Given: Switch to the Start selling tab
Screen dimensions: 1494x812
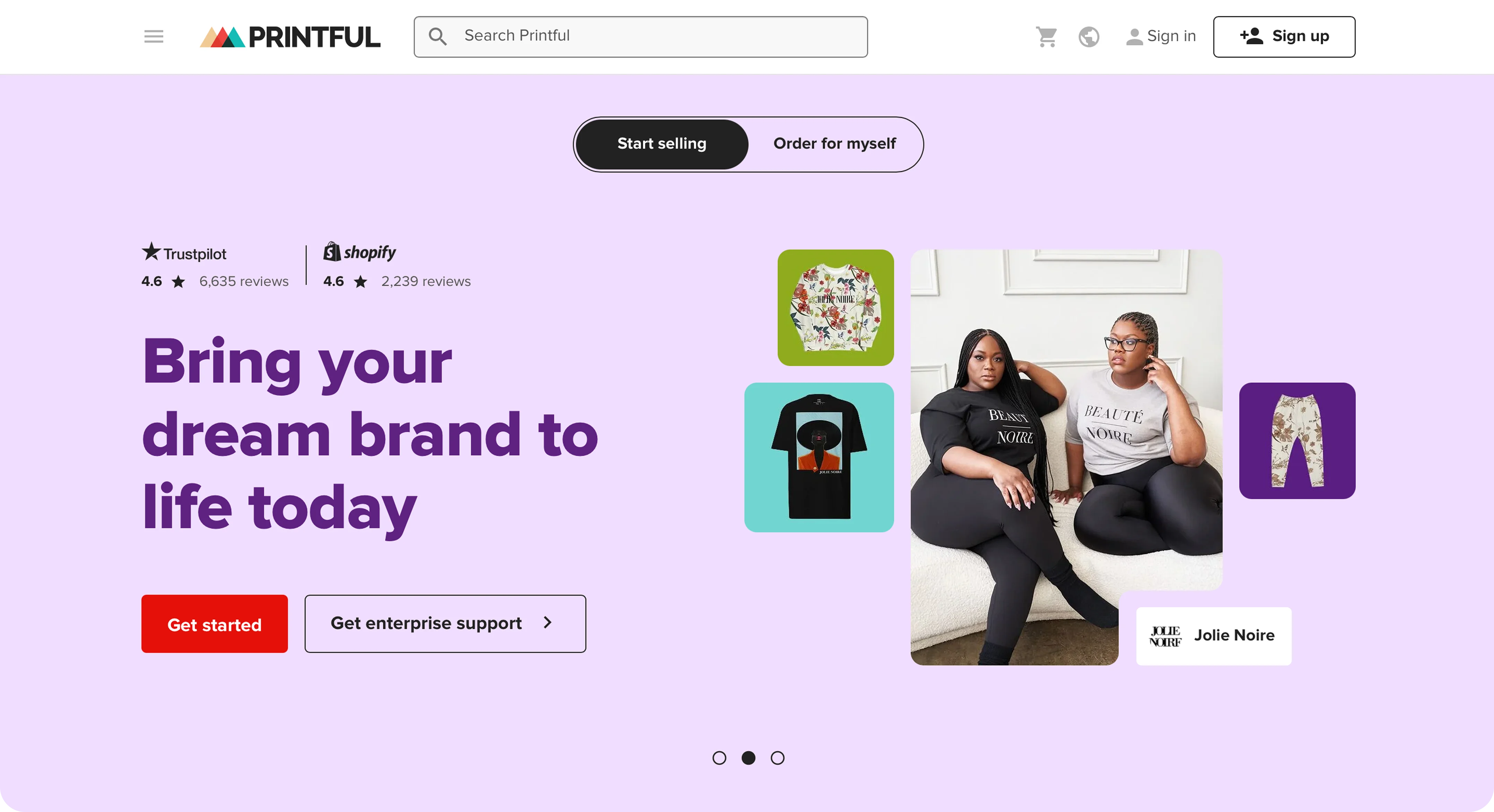Looking at the screenshot, I should [662, 144].
